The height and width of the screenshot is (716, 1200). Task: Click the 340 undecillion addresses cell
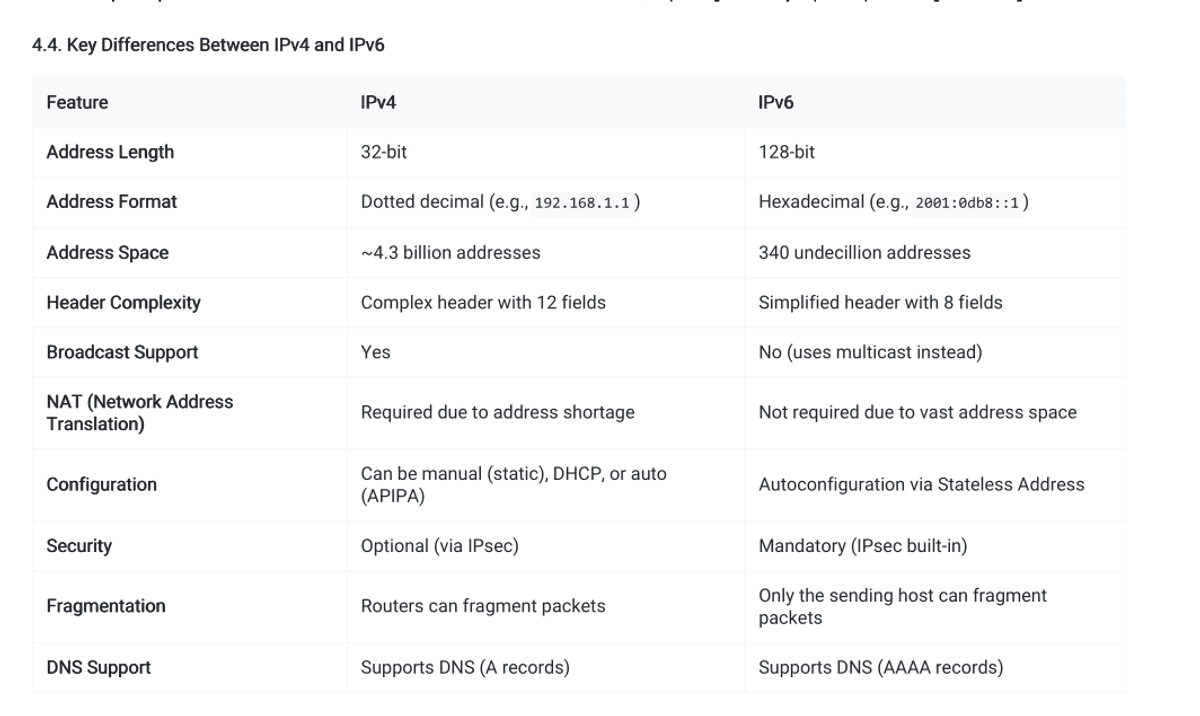pos(864,253)
